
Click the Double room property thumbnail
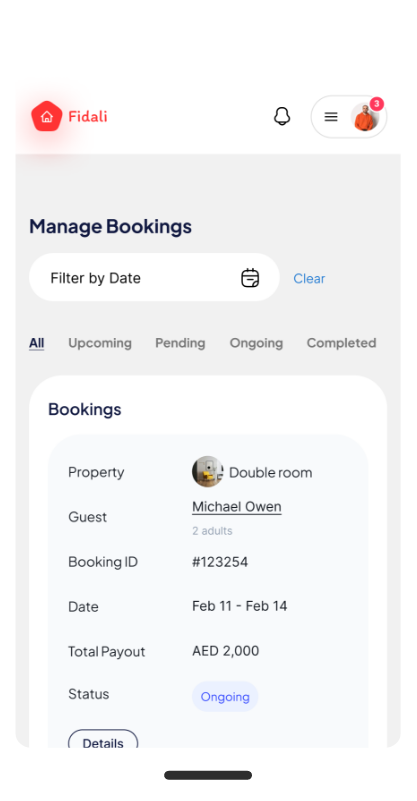click(207, 472)
